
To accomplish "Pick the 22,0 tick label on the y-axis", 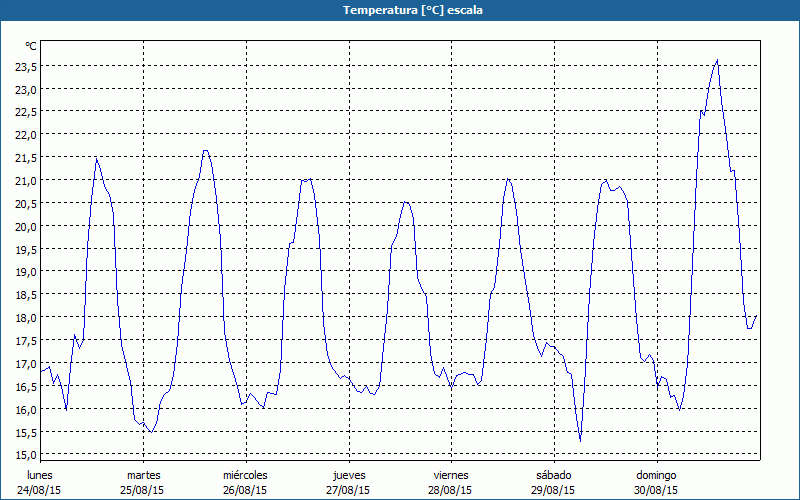I will 27,135.
